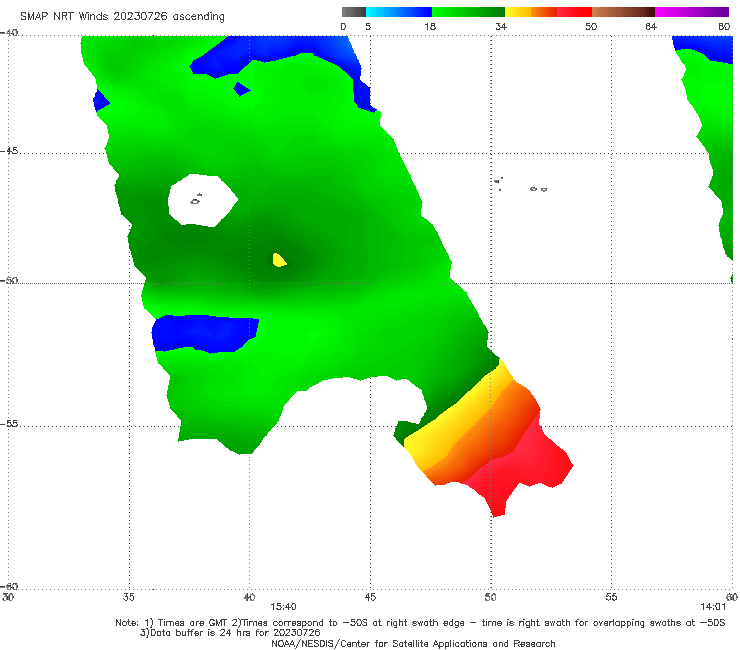Click the longitude axis label '60'
This screenshot has width=740, height=650.
732,597
